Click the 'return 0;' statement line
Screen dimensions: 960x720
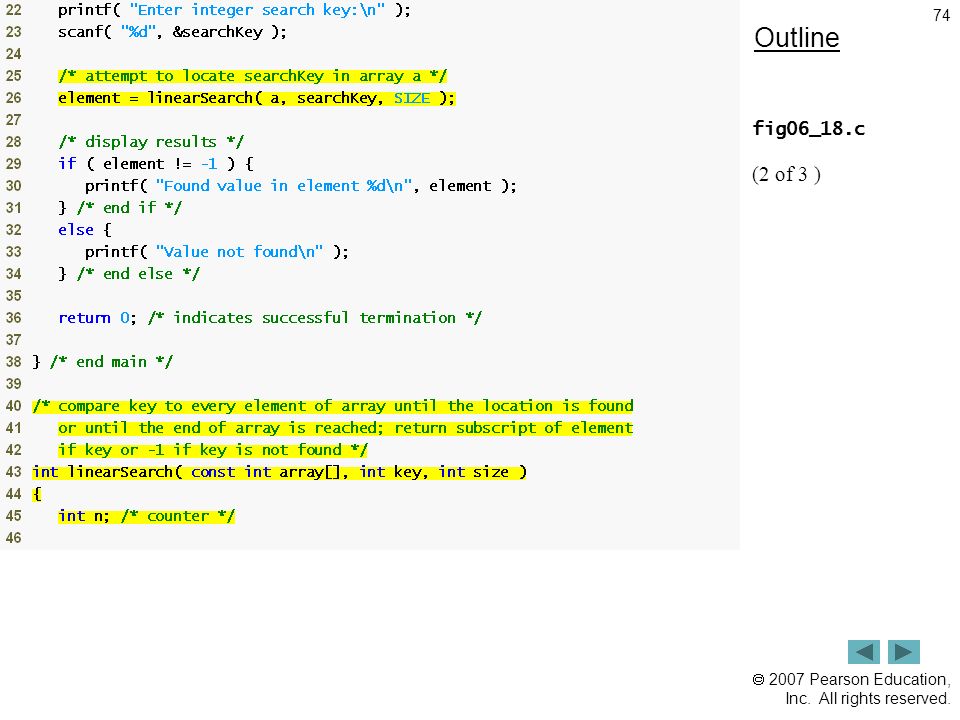[270, 318]
